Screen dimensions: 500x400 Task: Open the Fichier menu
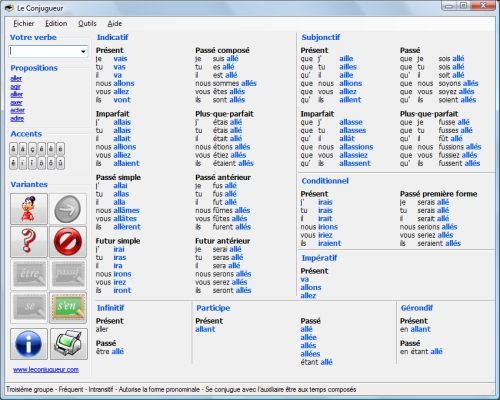point(24,24)
